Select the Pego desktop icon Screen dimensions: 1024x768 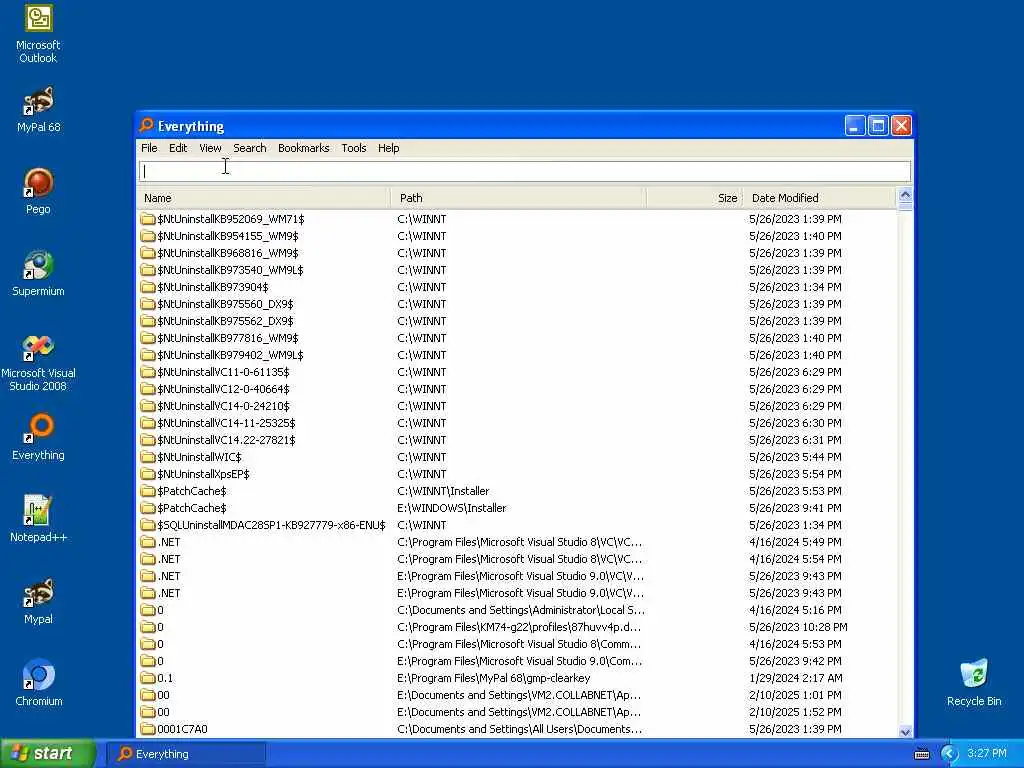(38, 191)
